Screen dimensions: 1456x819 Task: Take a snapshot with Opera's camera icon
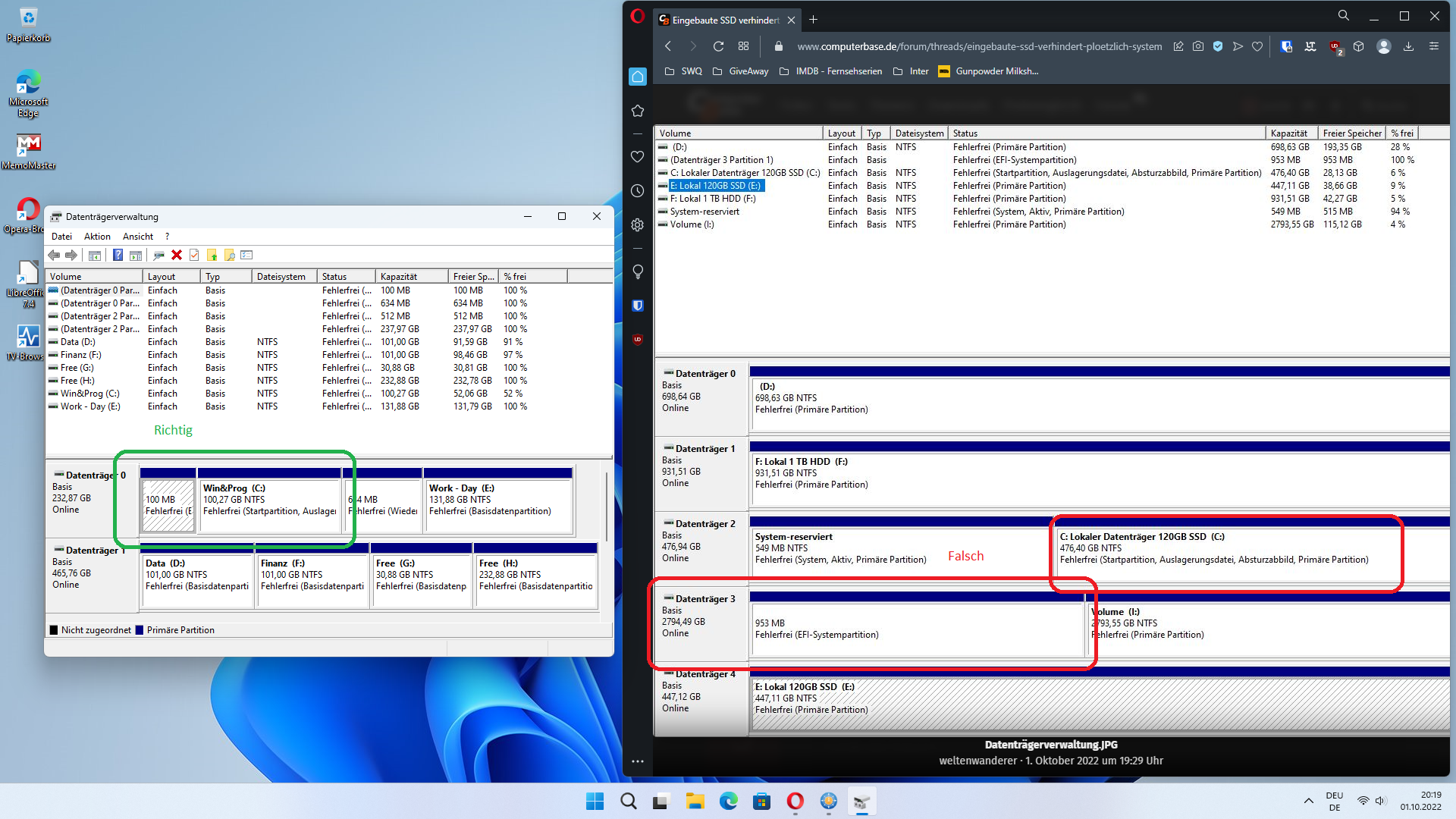click(1198, 46)
